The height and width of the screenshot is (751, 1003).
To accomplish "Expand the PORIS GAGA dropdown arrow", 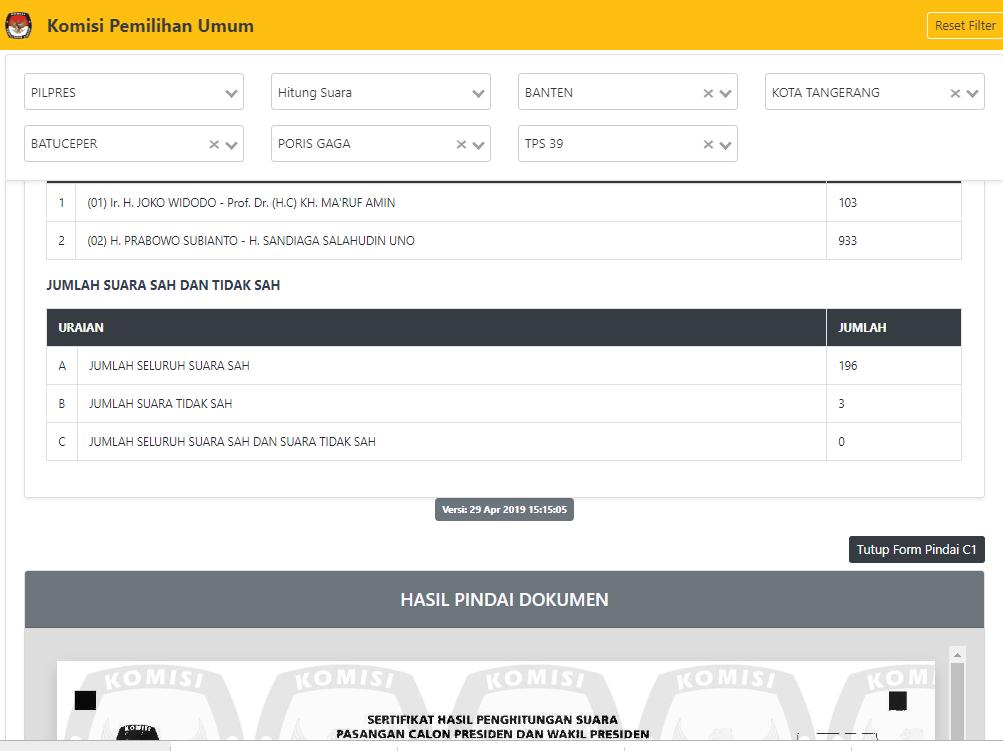I will coord(478,145).
